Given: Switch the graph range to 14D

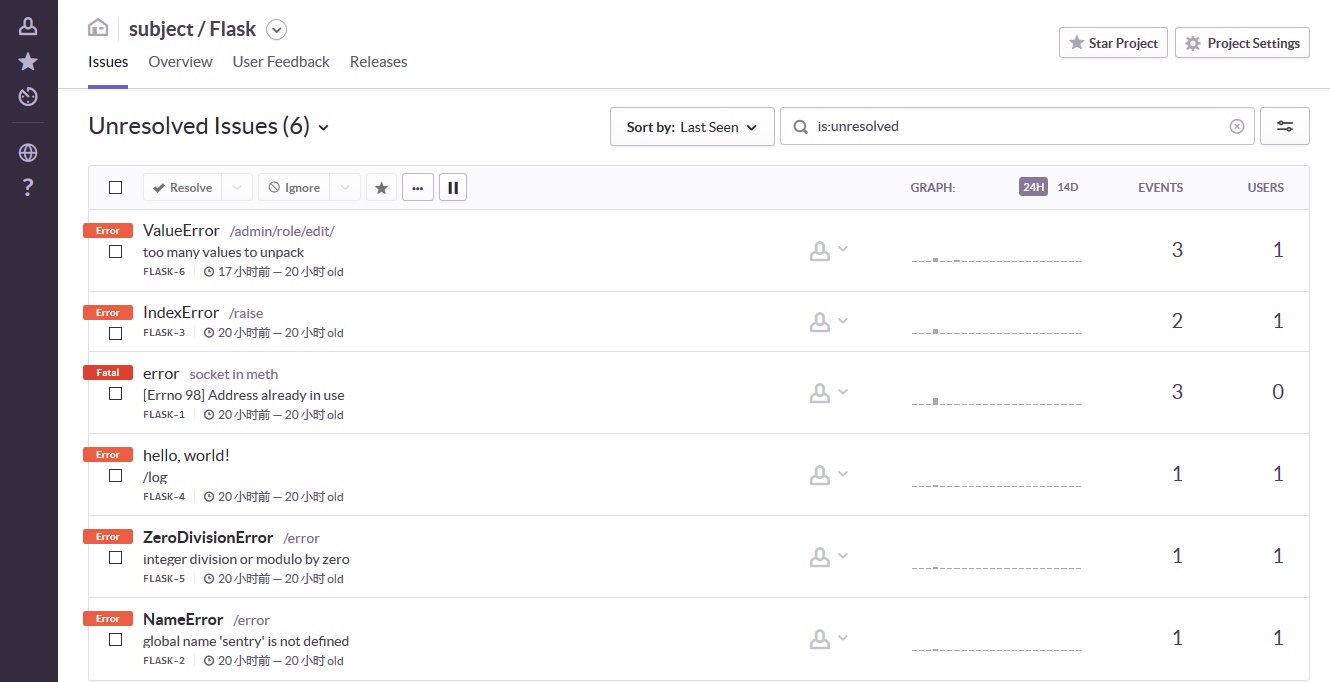Looking at the screenshot, I should pos(1068,187).
